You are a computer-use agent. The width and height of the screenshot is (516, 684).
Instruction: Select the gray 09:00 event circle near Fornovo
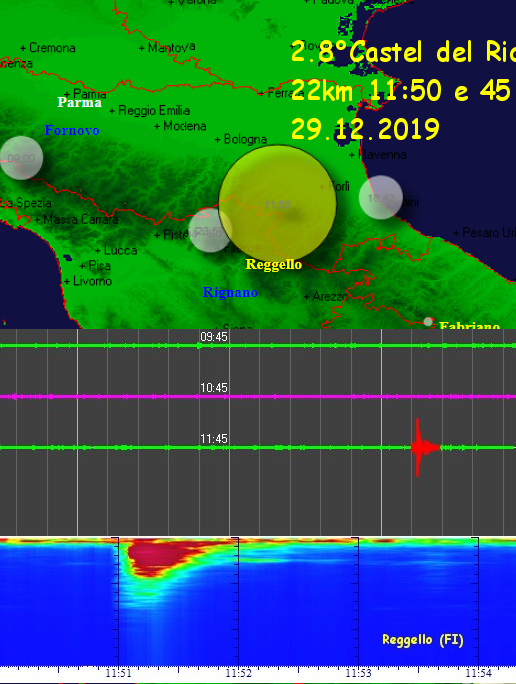[x=21, y=158]
